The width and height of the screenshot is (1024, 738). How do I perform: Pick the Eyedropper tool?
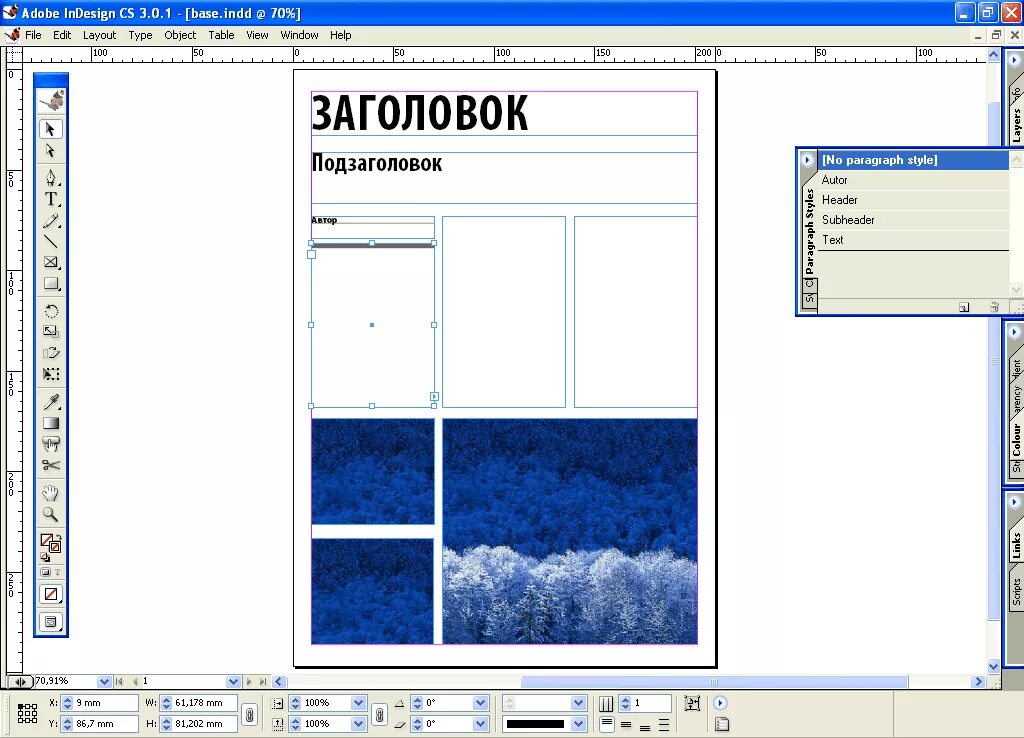pyautogui.click(x=51, y=402)
